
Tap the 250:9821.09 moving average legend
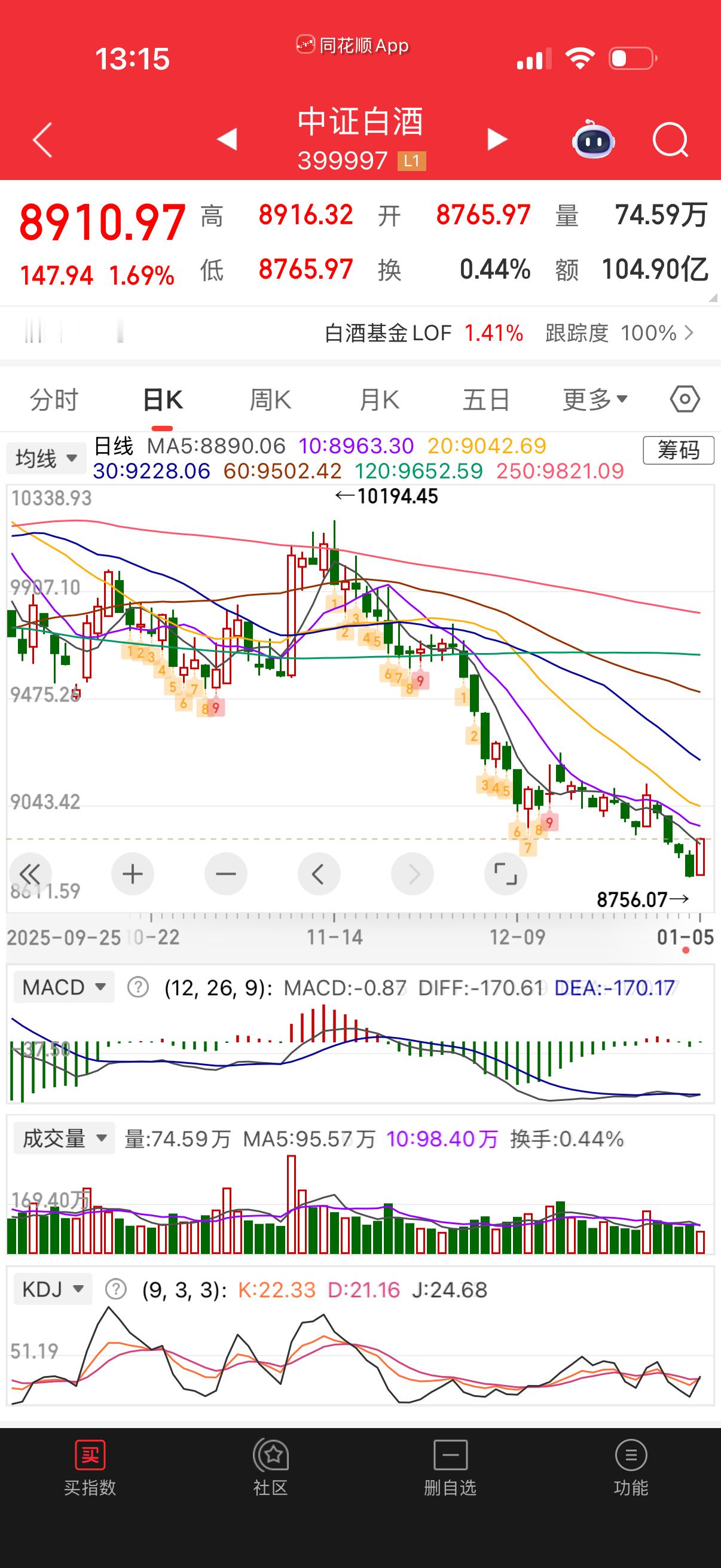[560, 471]
